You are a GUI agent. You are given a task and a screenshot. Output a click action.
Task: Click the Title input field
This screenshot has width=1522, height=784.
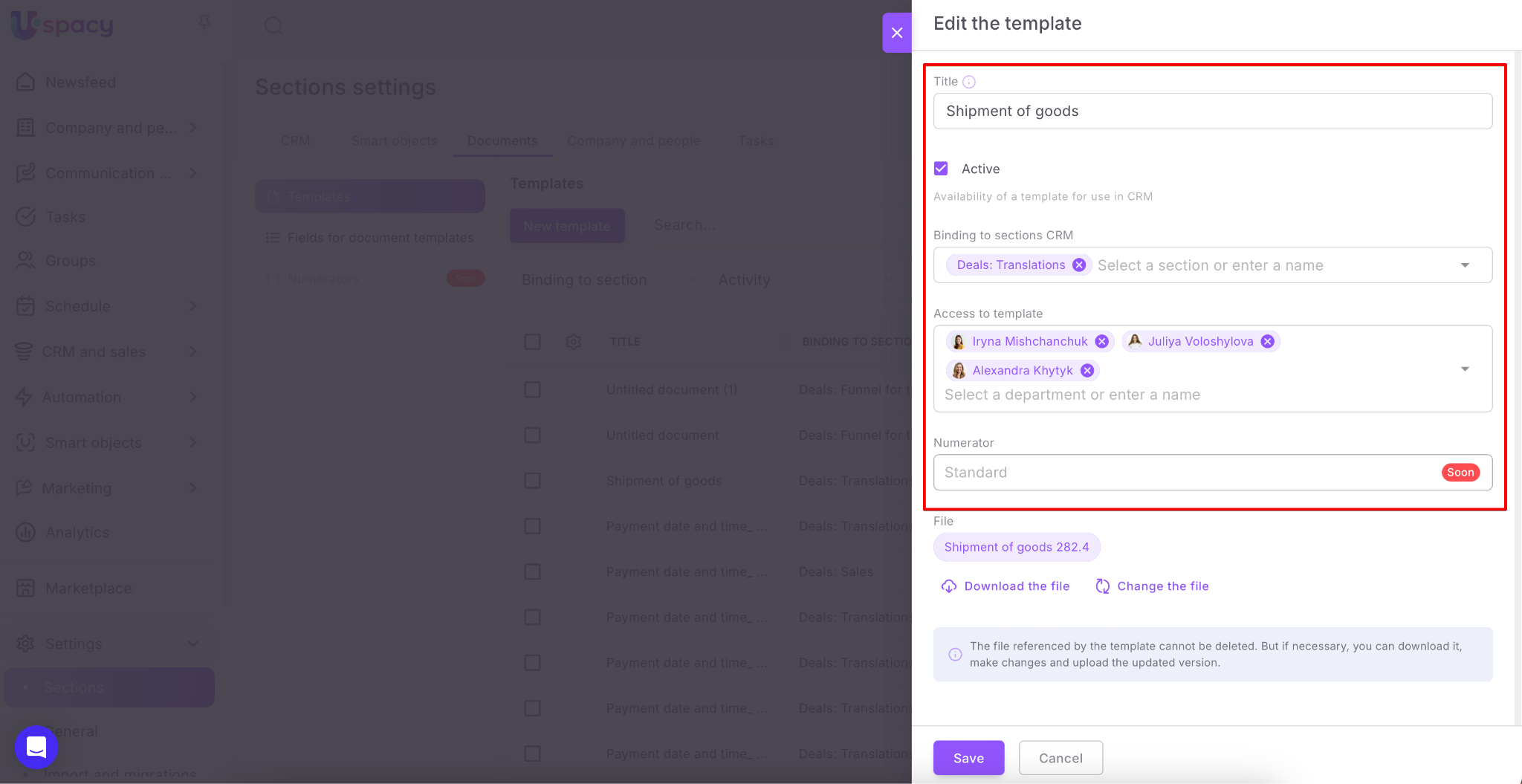click(1212, 111)
